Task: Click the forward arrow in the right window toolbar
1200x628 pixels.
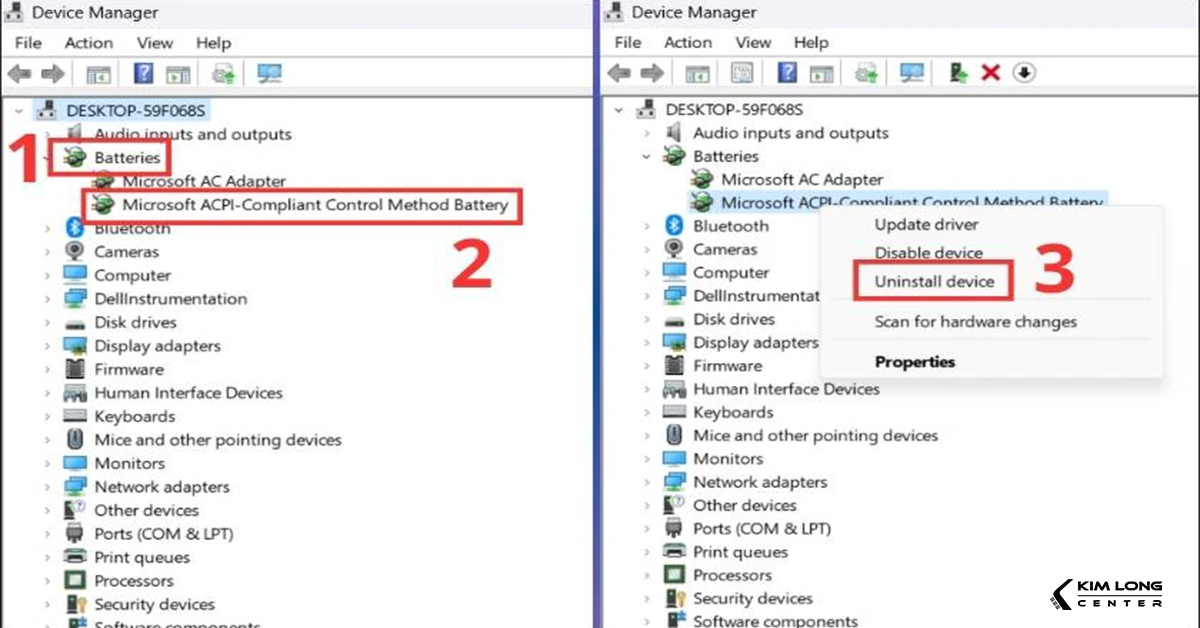Action: click(x=651, y=73)
